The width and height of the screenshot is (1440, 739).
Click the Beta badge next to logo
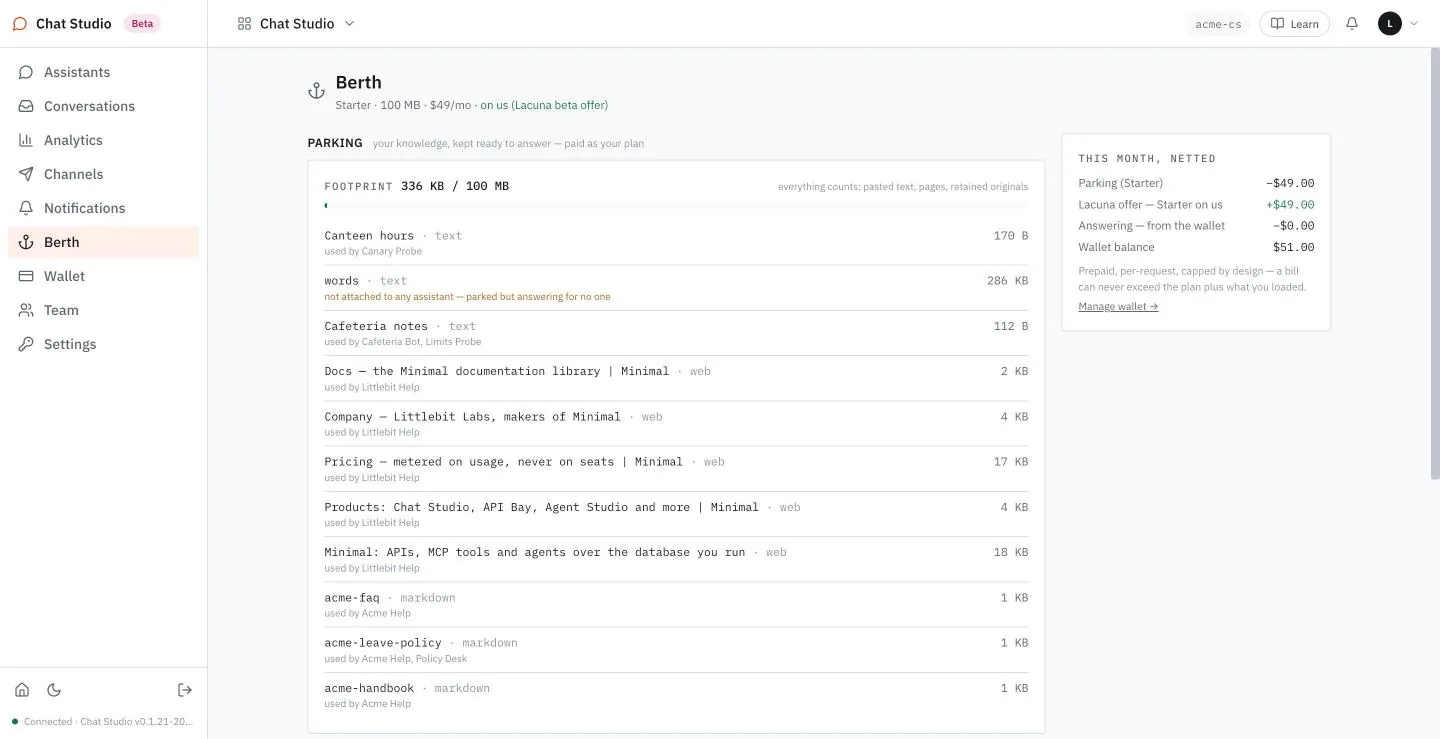[142, 24]
